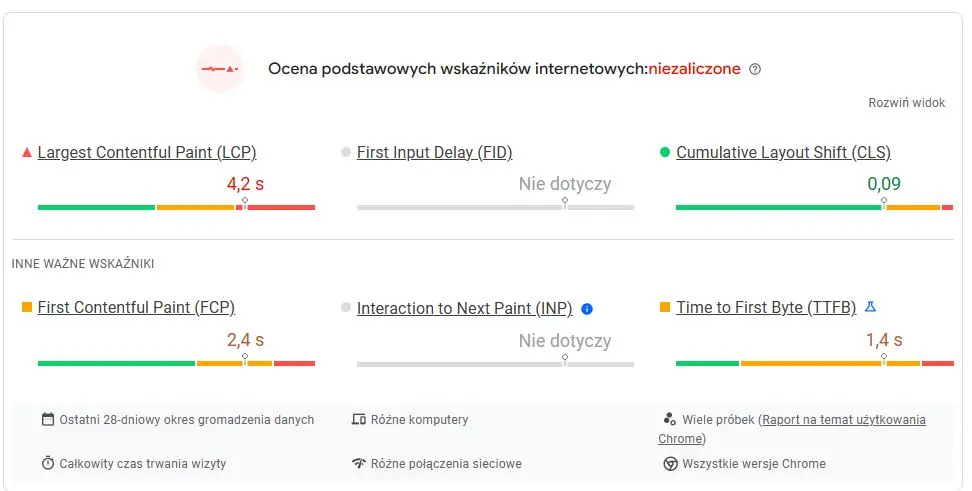972x491 pixels.
Task: Click the wifi icon for network connections
Action: click(359, 464)
